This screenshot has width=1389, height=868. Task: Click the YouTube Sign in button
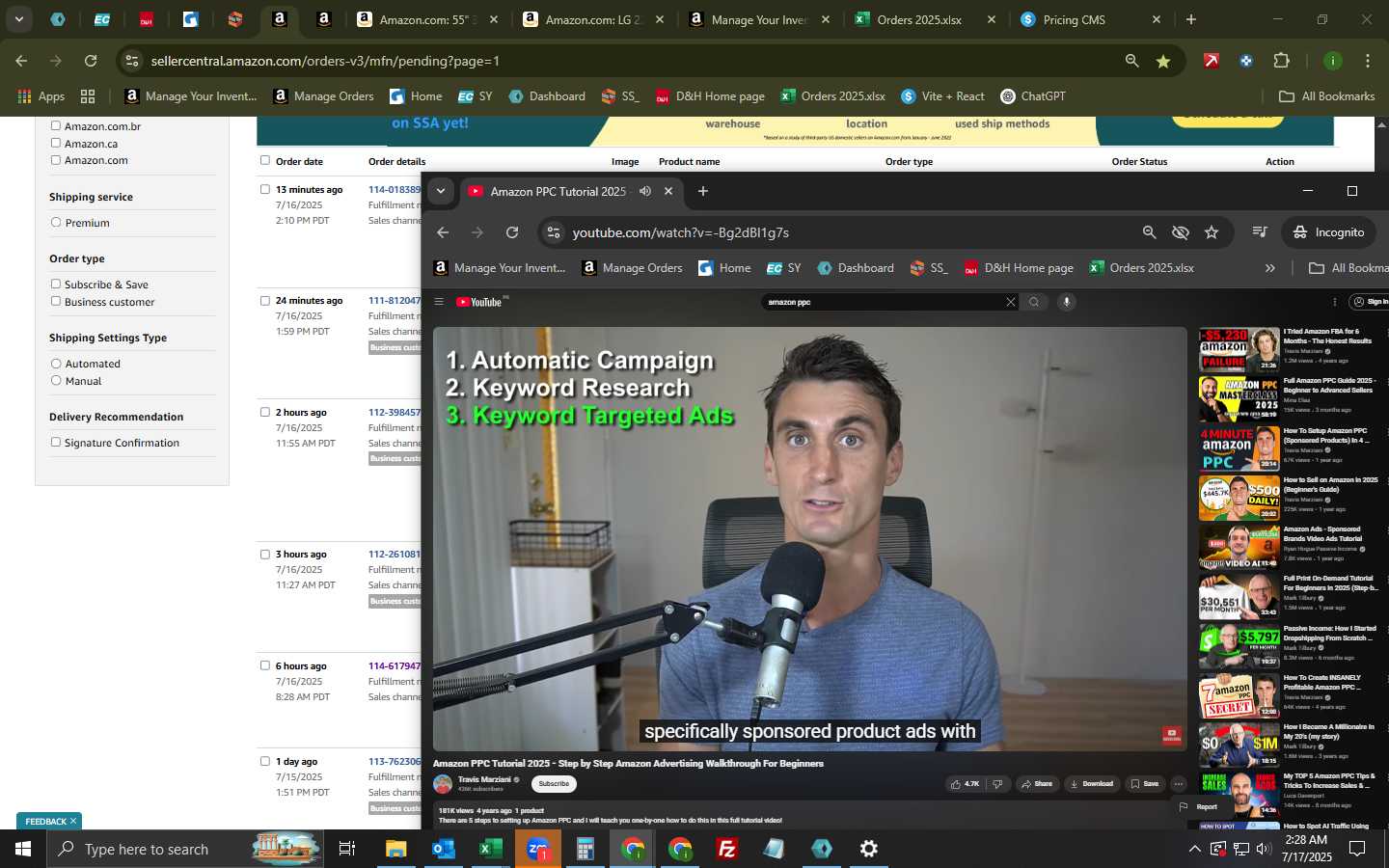point(1370,302)
